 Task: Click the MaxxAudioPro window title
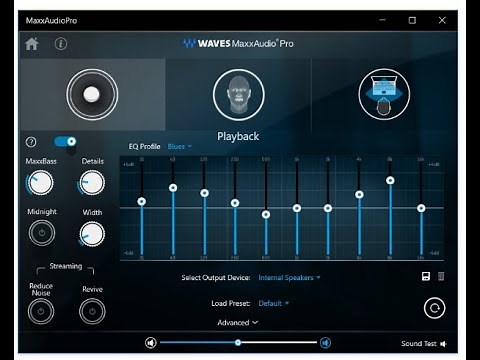(x=51, y=21)
